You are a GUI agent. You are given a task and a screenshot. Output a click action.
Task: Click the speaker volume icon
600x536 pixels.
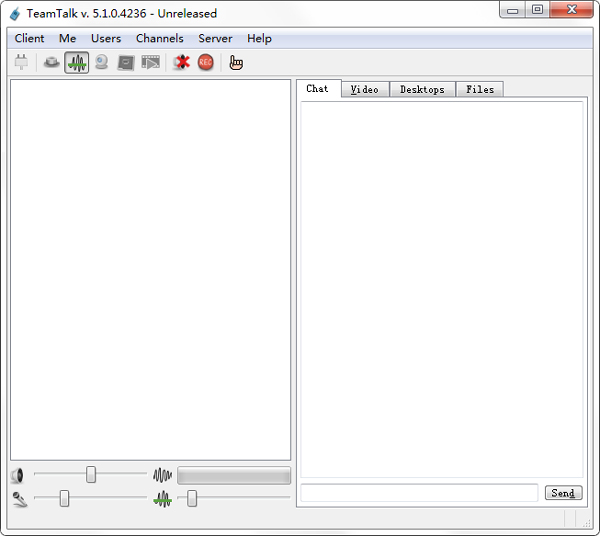point(18,475)
